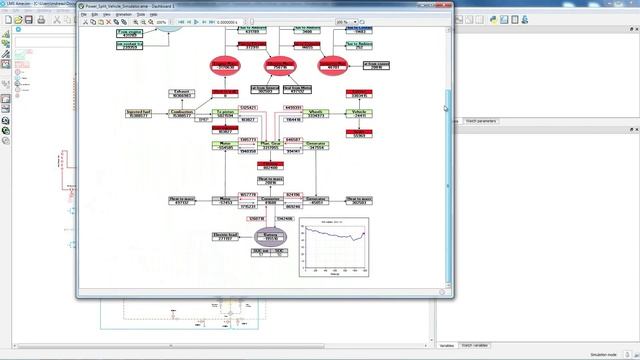Open Tools menu in Dashboard window
The height and width of the screenshot is (360, 640).
[140, 14]
